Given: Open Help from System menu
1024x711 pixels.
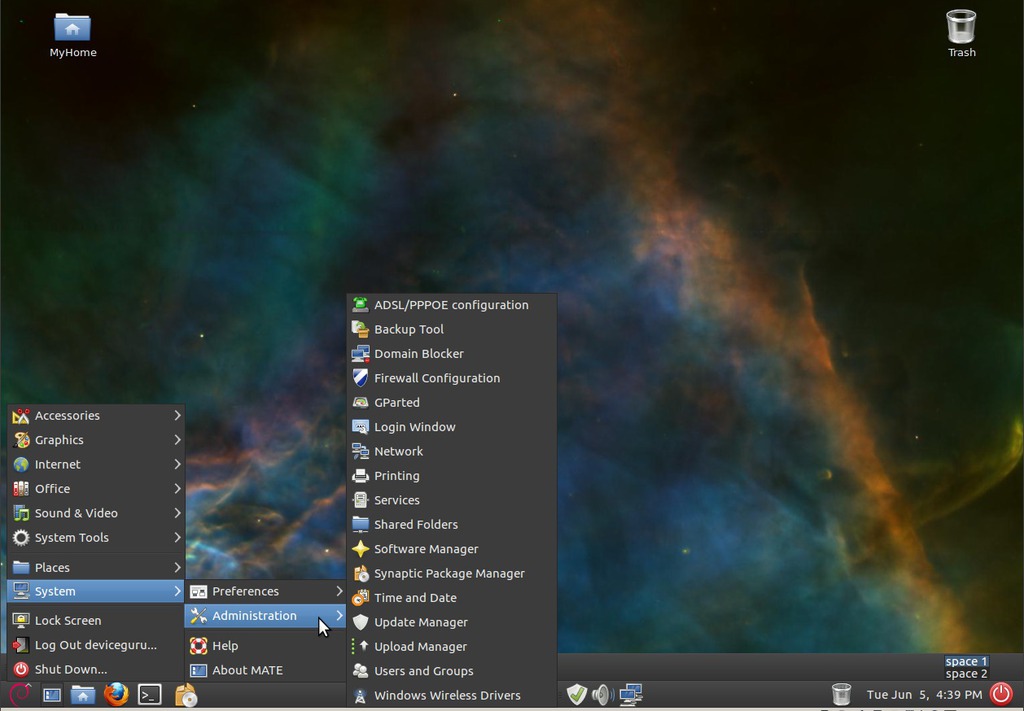Looking at the screenshot, I should (265, 646).
